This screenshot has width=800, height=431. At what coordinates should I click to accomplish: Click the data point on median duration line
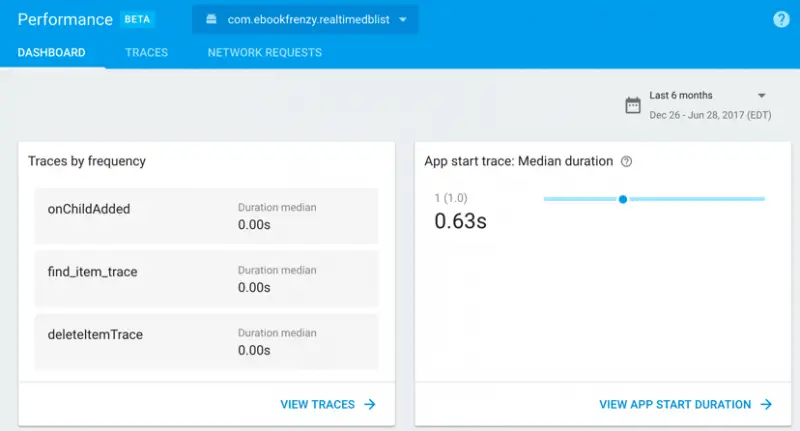623,199
